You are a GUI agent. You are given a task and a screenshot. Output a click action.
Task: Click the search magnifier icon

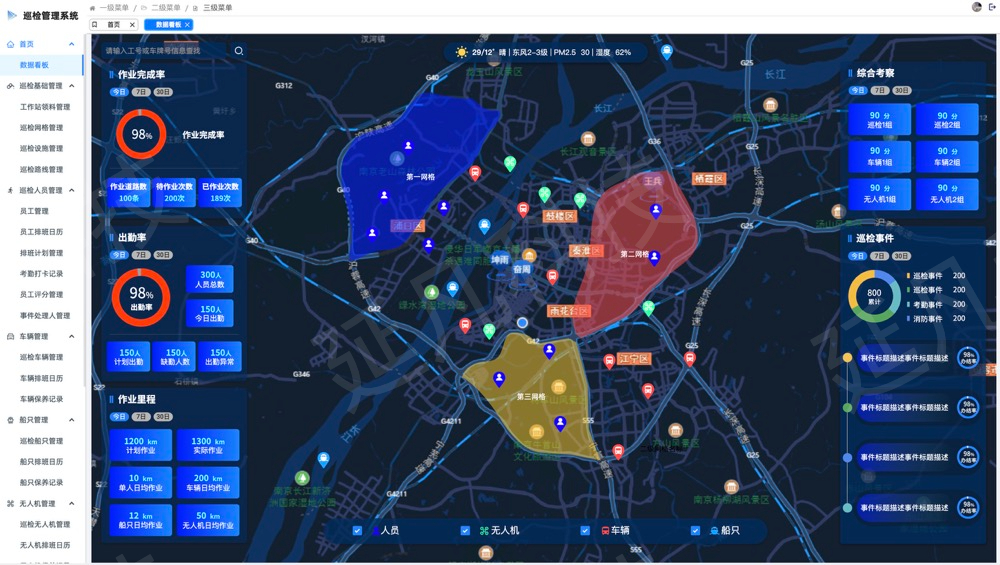(239, 51)
